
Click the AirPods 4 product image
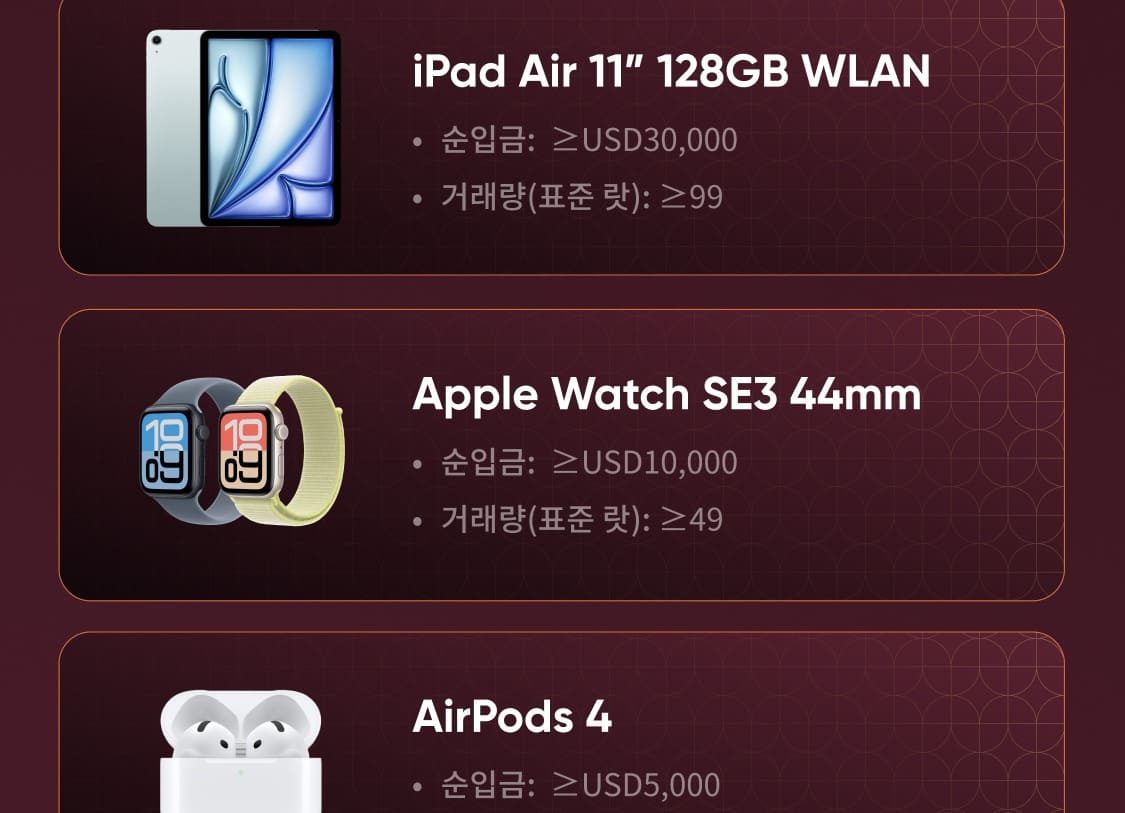[241, 751]
